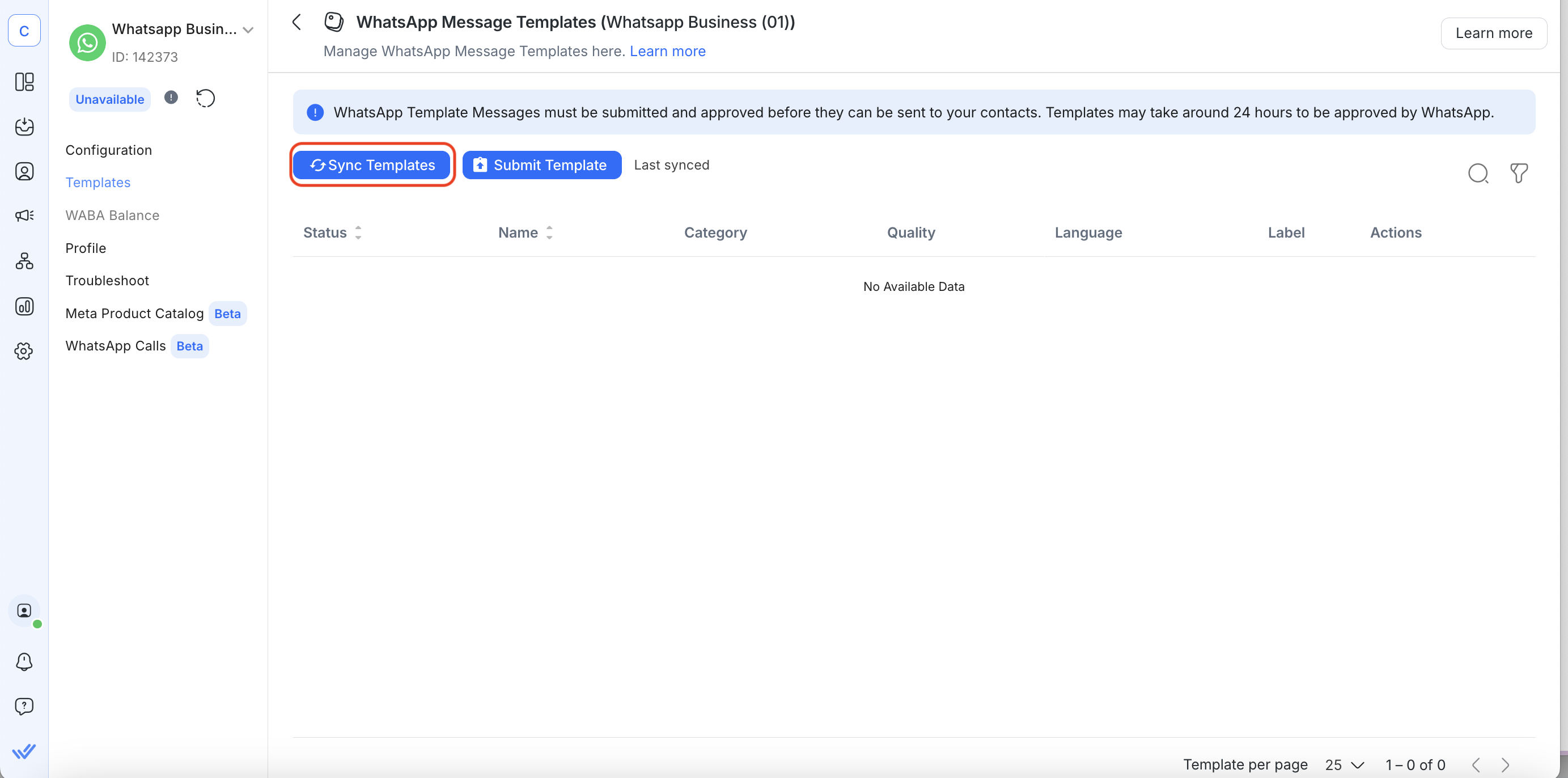1568x778 pixels.
Task: Select Troubleshoot in the sidebar menu
Action: pyautogui.click(x=107, y=281)
